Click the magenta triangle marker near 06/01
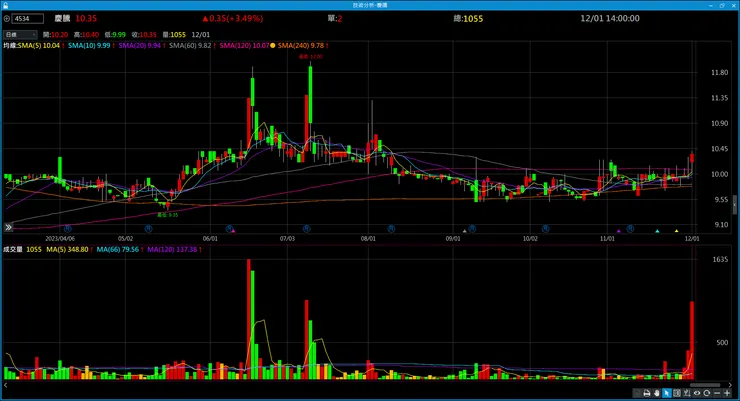This screenshot has height=401, width=740. (233, 231)
